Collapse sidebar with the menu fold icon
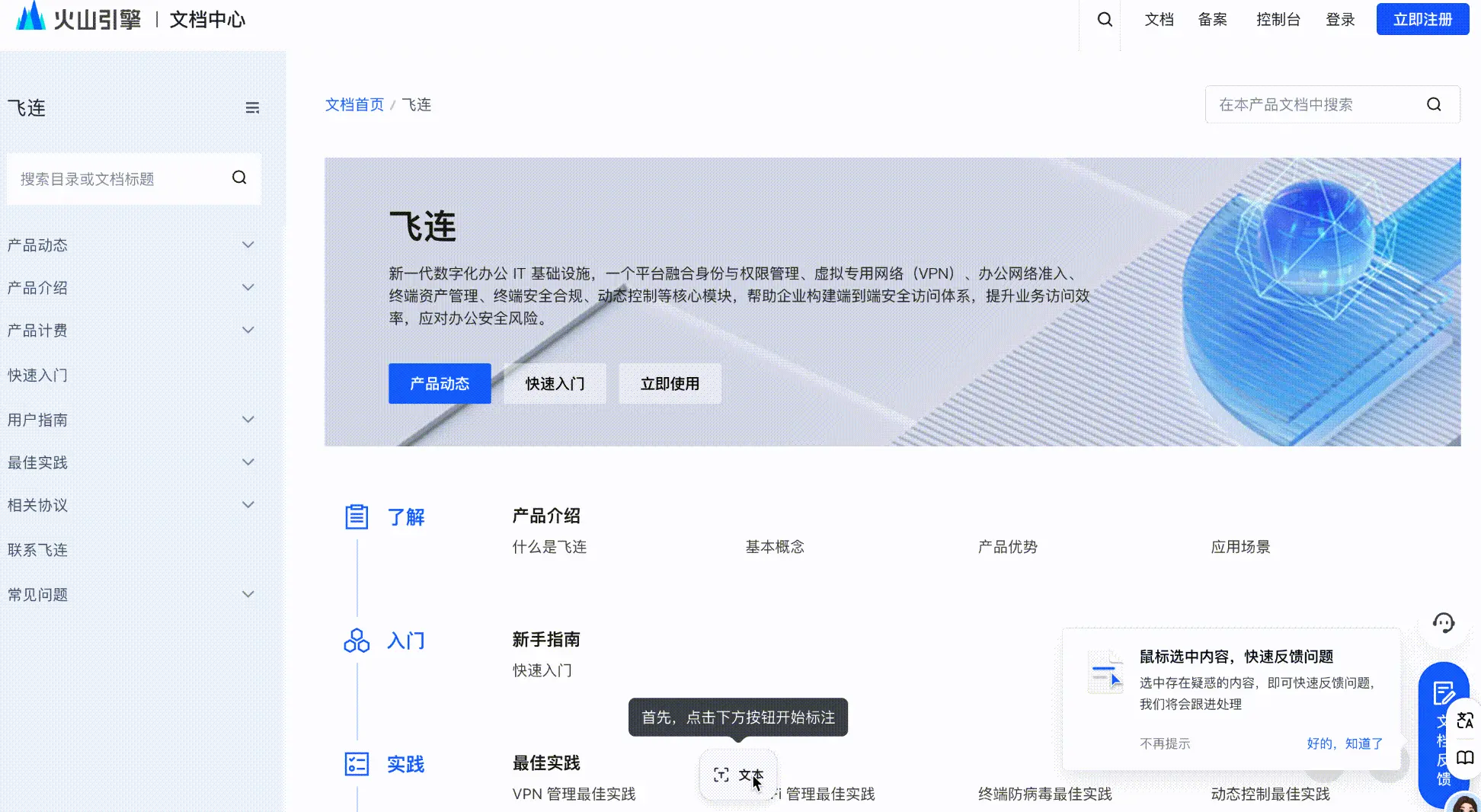Viewport: 1481px width, 812px height. coord(252,108)
